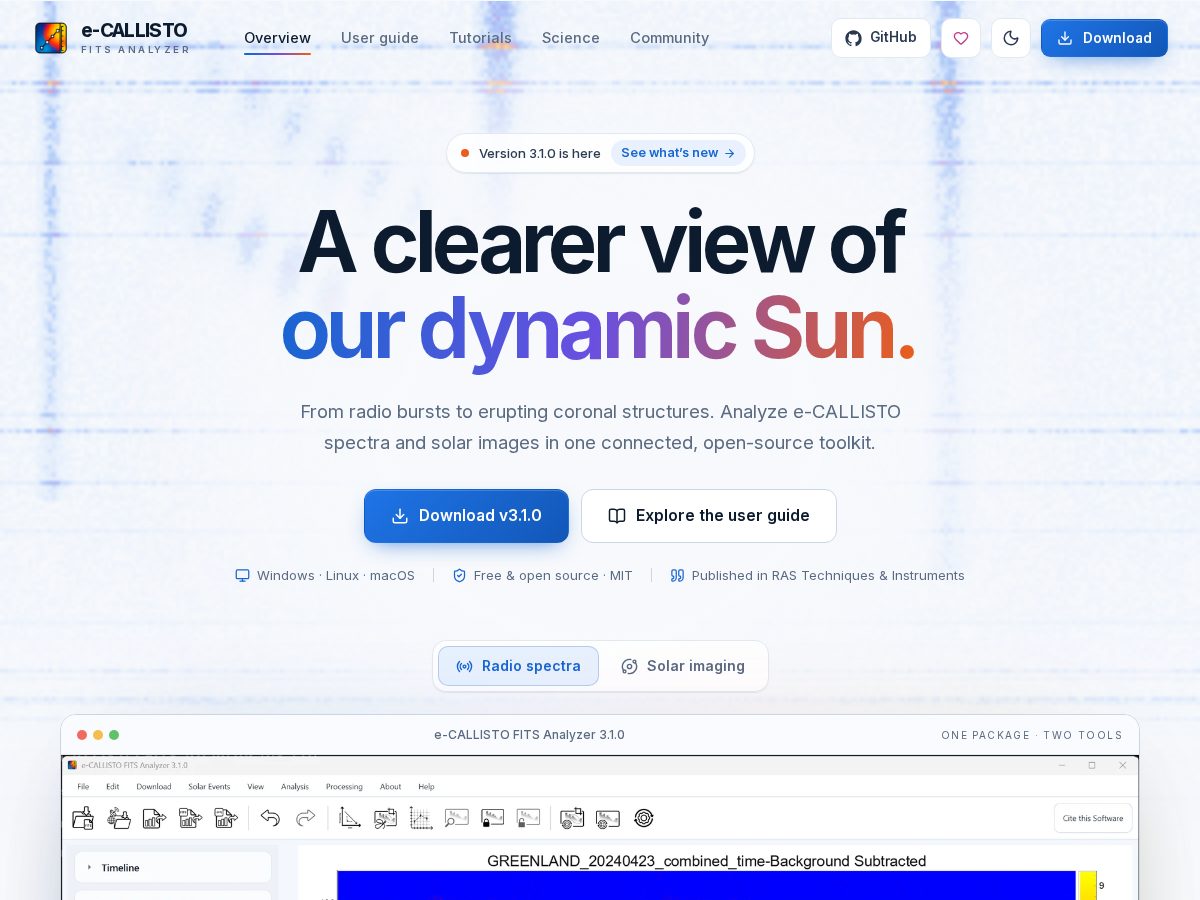Click the first spectrum-with-gear toolbar icon

572,818
